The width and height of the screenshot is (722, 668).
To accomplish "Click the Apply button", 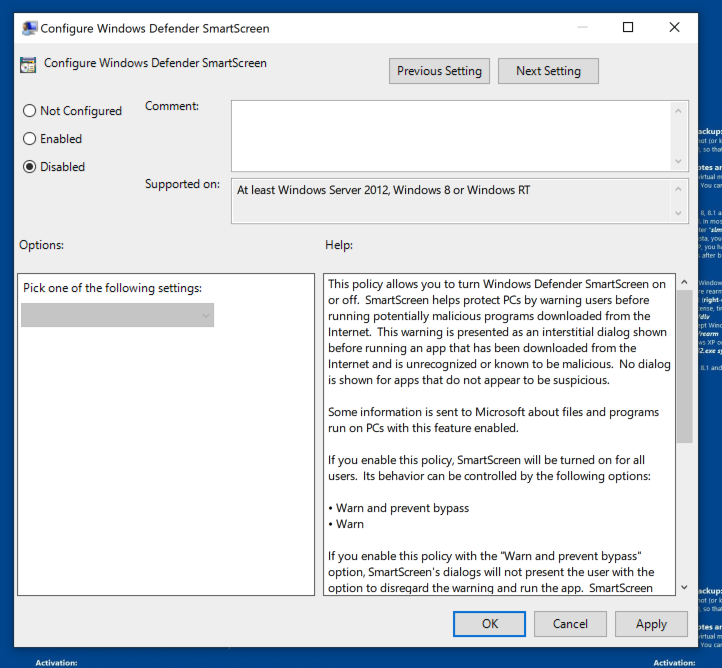I will (x=651, y=624).
